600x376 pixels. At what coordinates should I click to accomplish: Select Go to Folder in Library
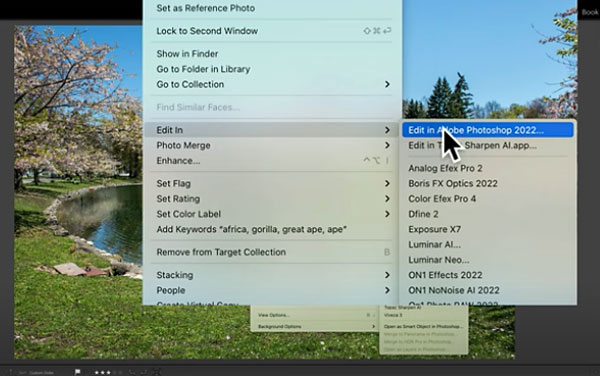[x=272, y=69]
